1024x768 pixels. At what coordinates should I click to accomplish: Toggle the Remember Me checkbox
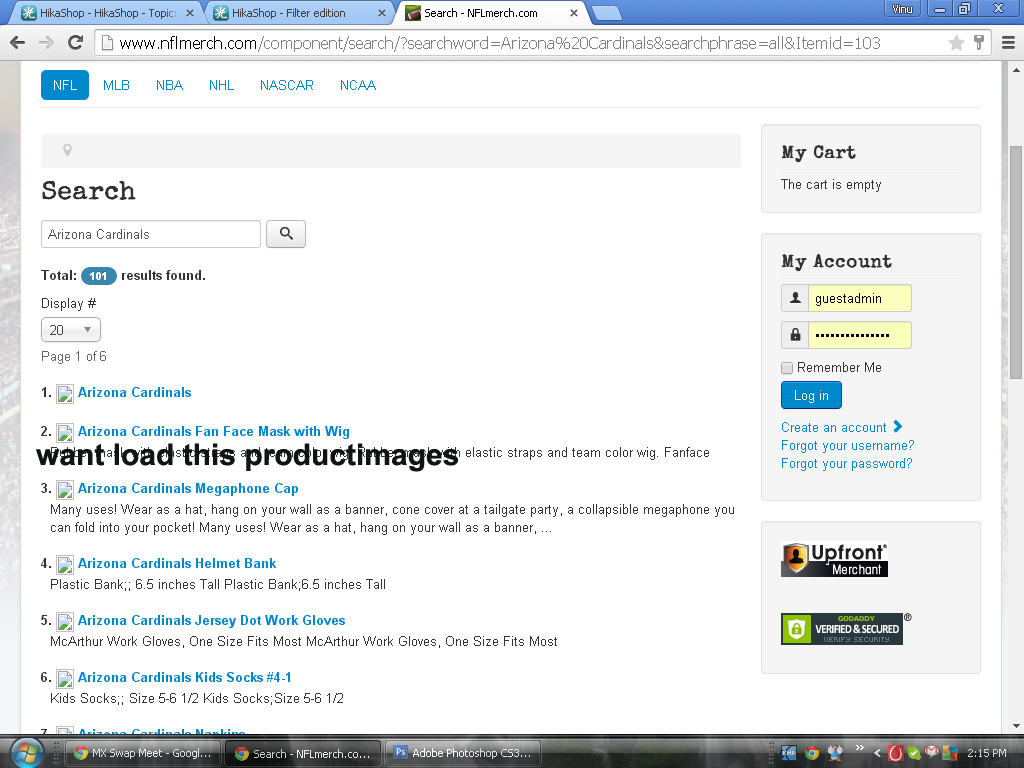787,368
